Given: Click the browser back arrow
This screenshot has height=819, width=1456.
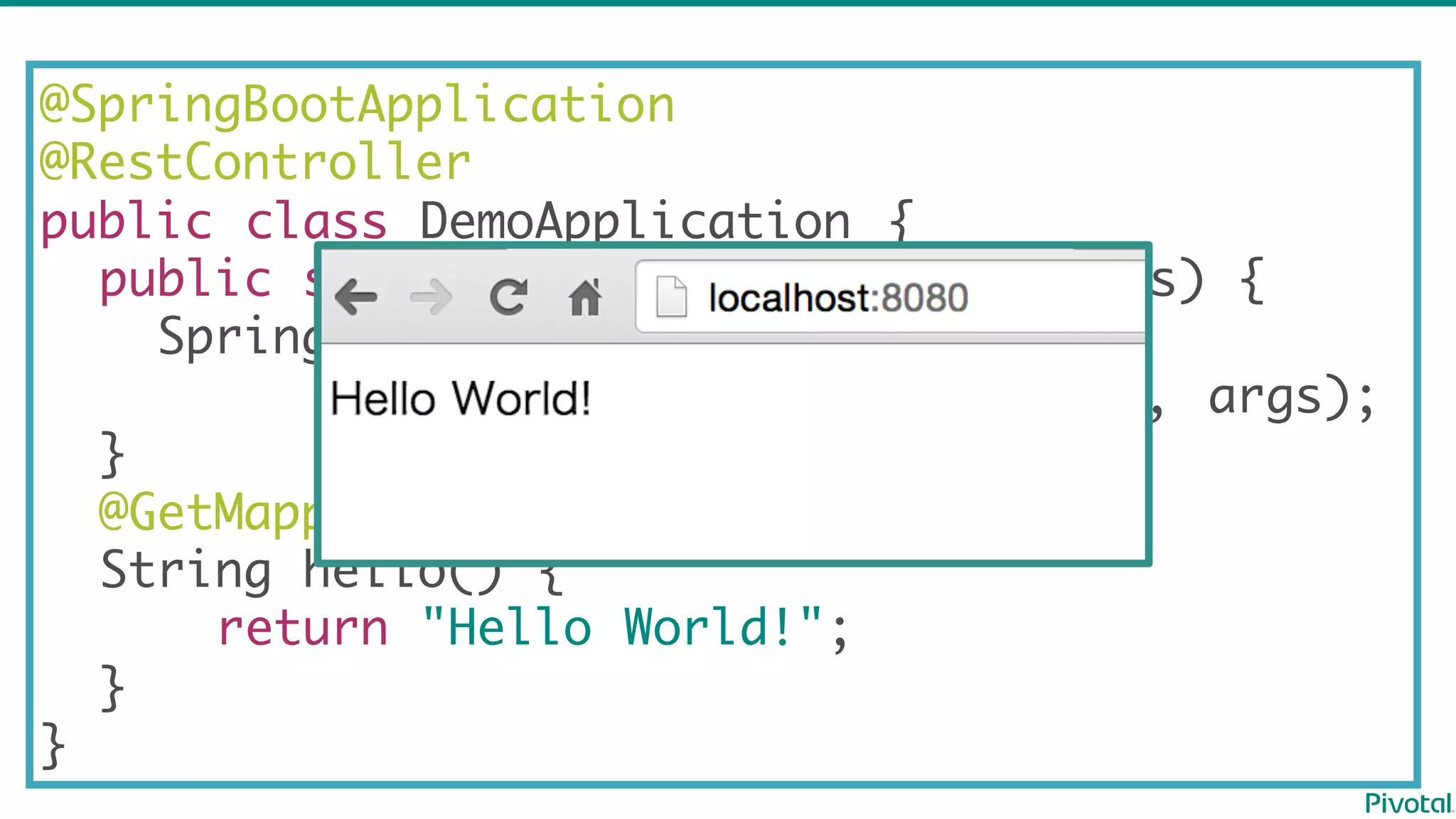Looking at the screenshot, I should 355,297.
